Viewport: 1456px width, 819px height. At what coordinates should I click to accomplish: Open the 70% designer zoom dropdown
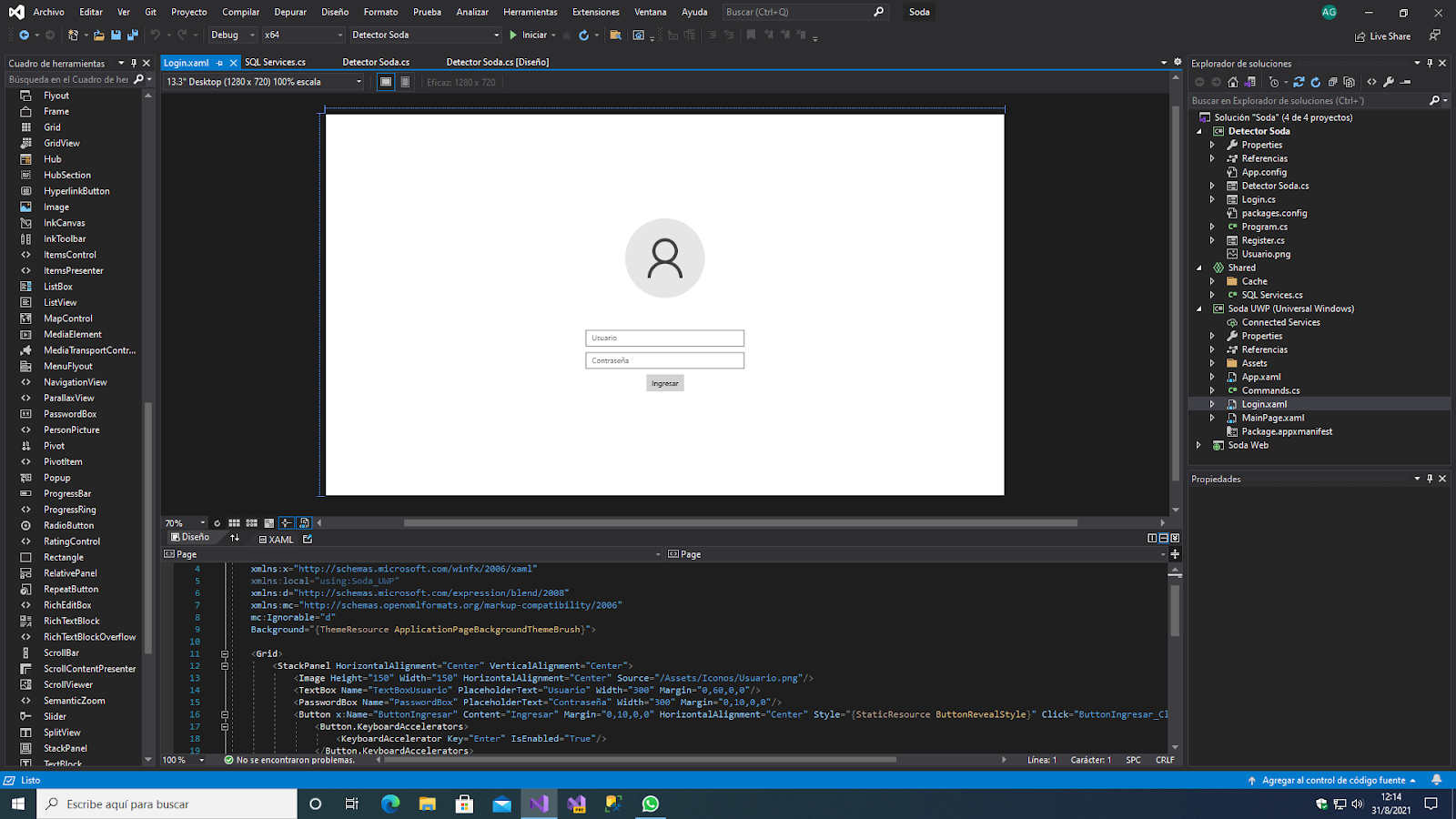(x=185, y=523)
